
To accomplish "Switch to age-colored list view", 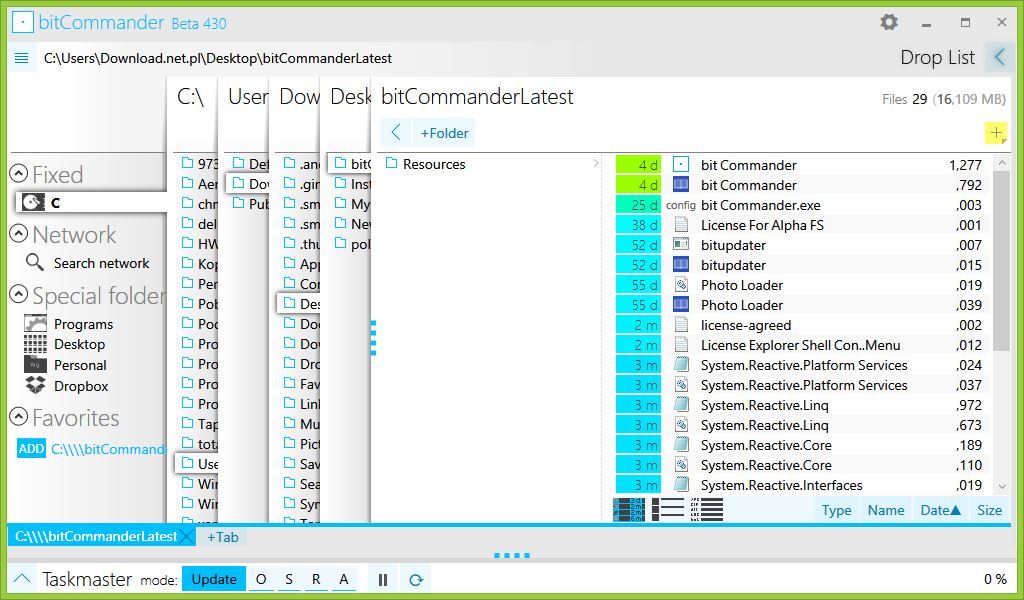I will click(629, 509).
